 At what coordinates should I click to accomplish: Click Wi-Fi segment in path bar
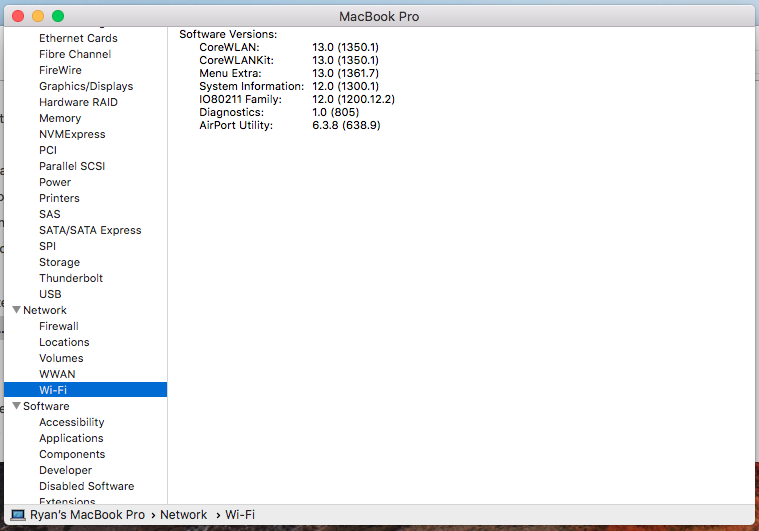(240, 515)
